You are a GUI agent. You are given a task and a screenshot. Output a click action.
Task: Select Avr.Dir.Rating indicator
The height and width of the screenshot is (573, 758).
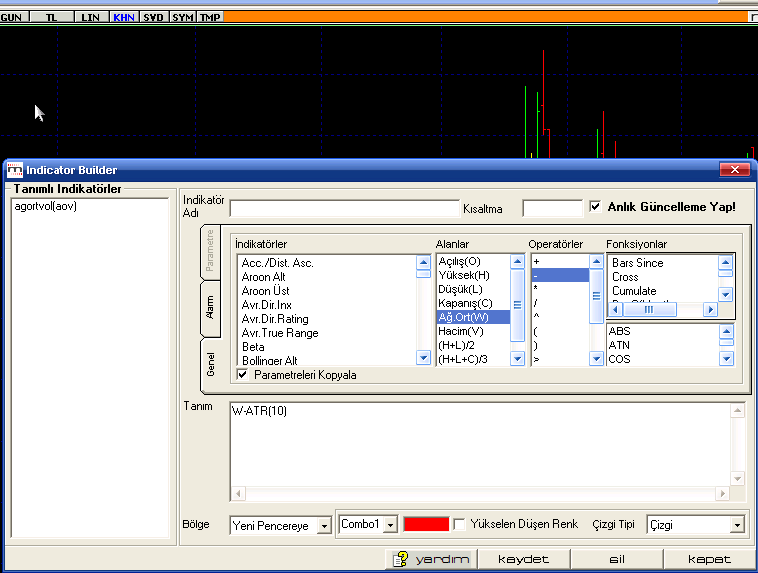pos(275,319)
